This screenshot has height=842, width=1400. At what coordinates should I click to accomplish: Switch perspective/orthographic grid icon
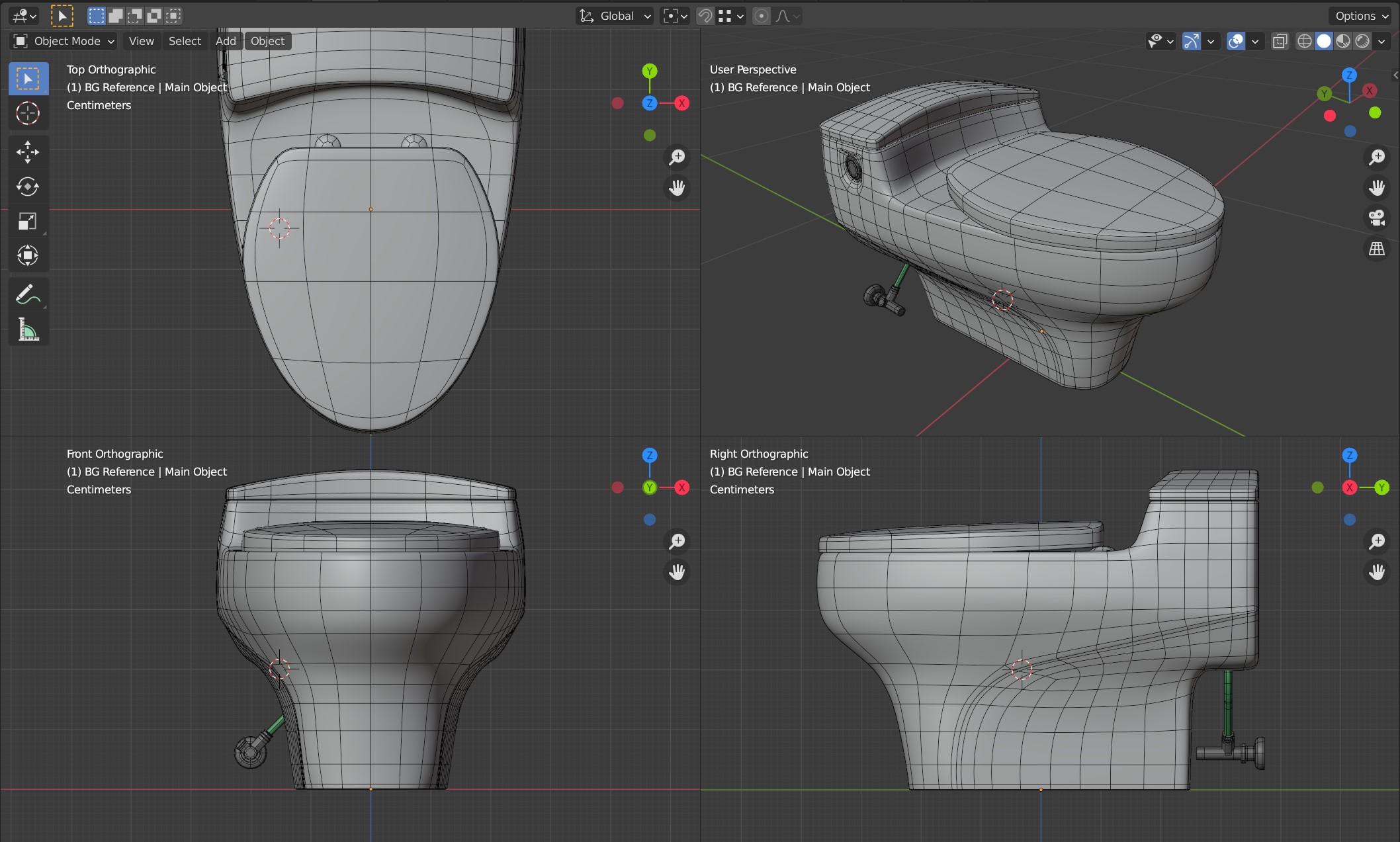(x=1377, y=249)
